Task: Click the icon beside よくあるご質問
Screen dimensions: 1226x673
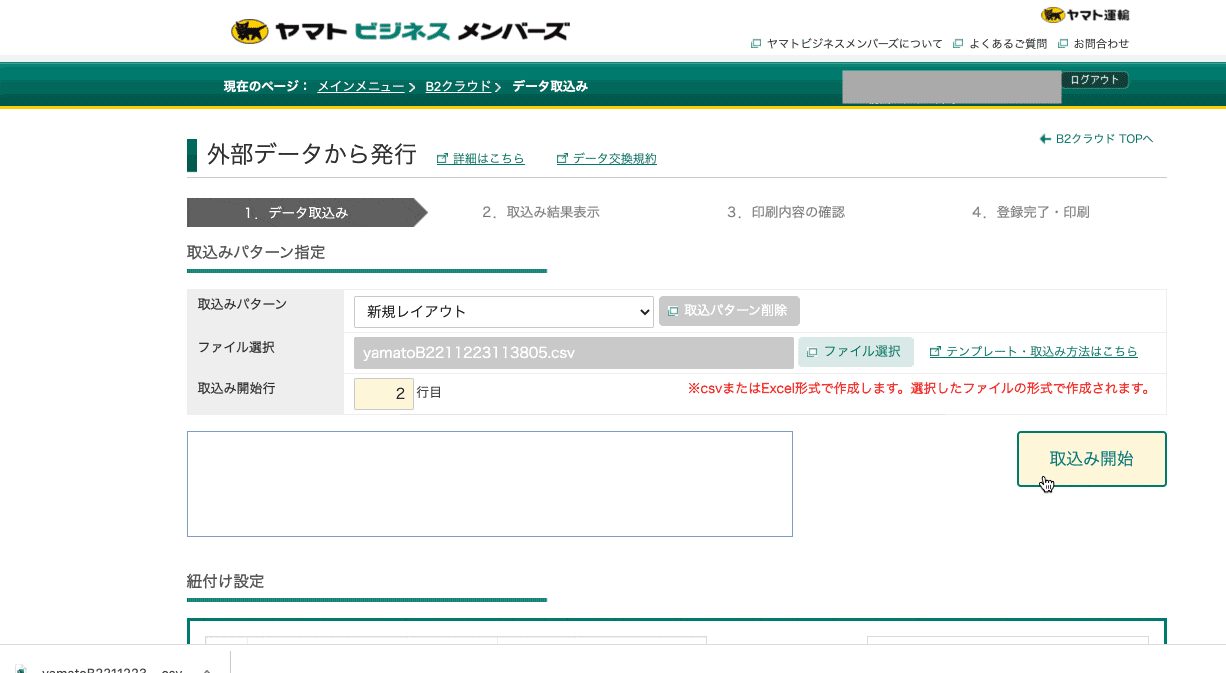Action: [x=958, y=43]
